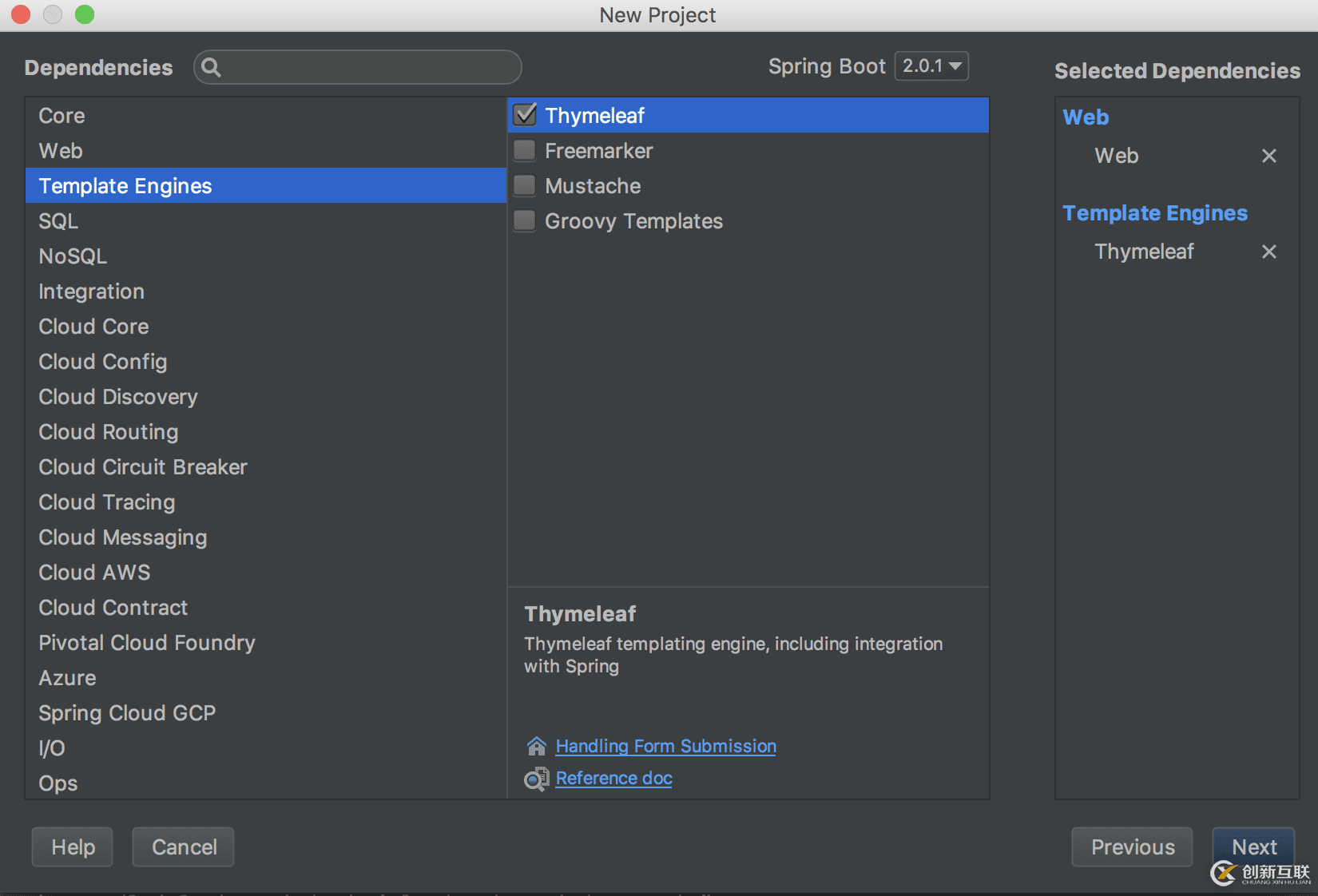This screenshot has width=1318, height=896.
Task: Click the green macOS zoom button
Action: [x=85, y=14]
